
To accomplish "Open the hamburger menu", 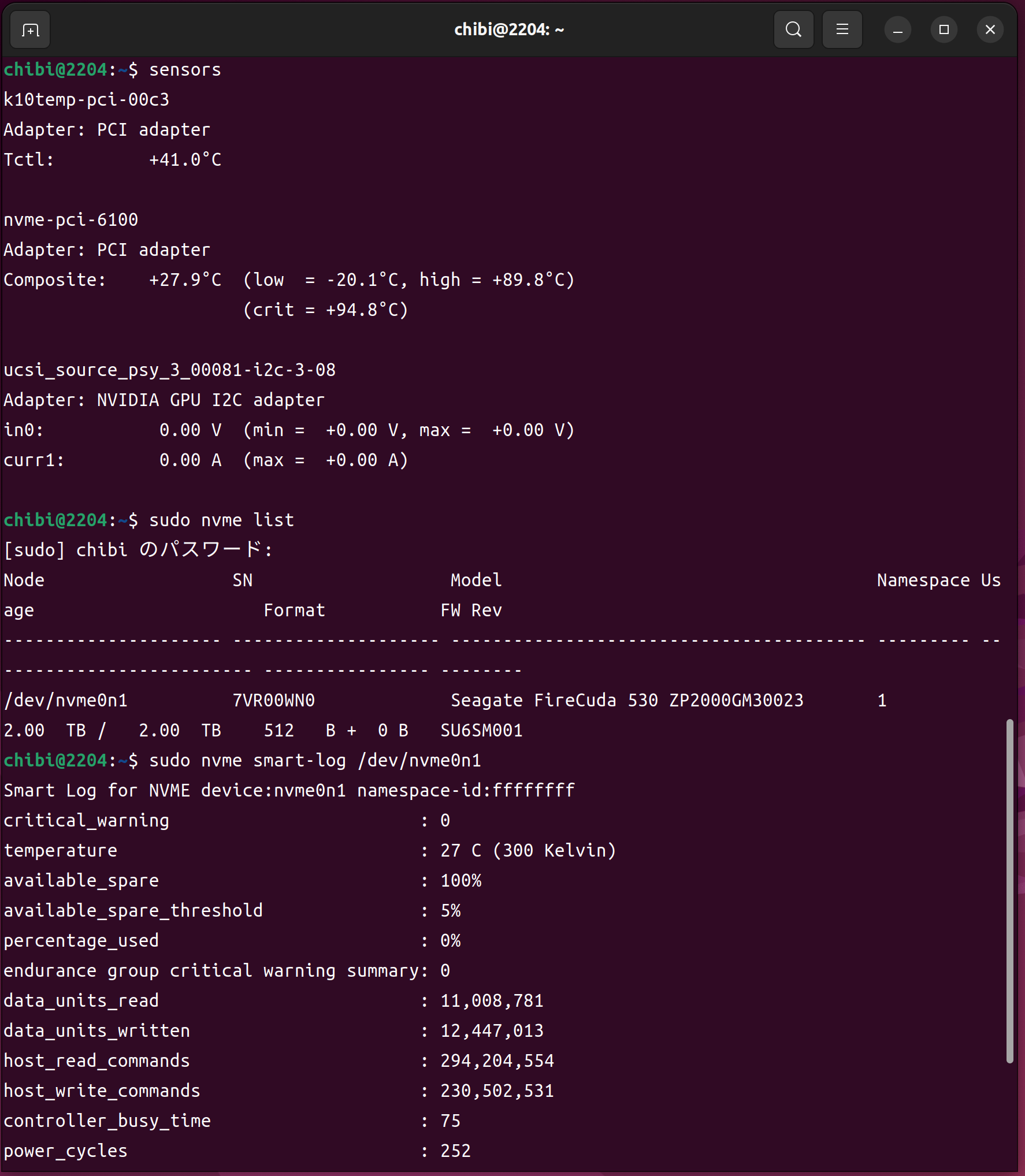I will coord(842,29).
